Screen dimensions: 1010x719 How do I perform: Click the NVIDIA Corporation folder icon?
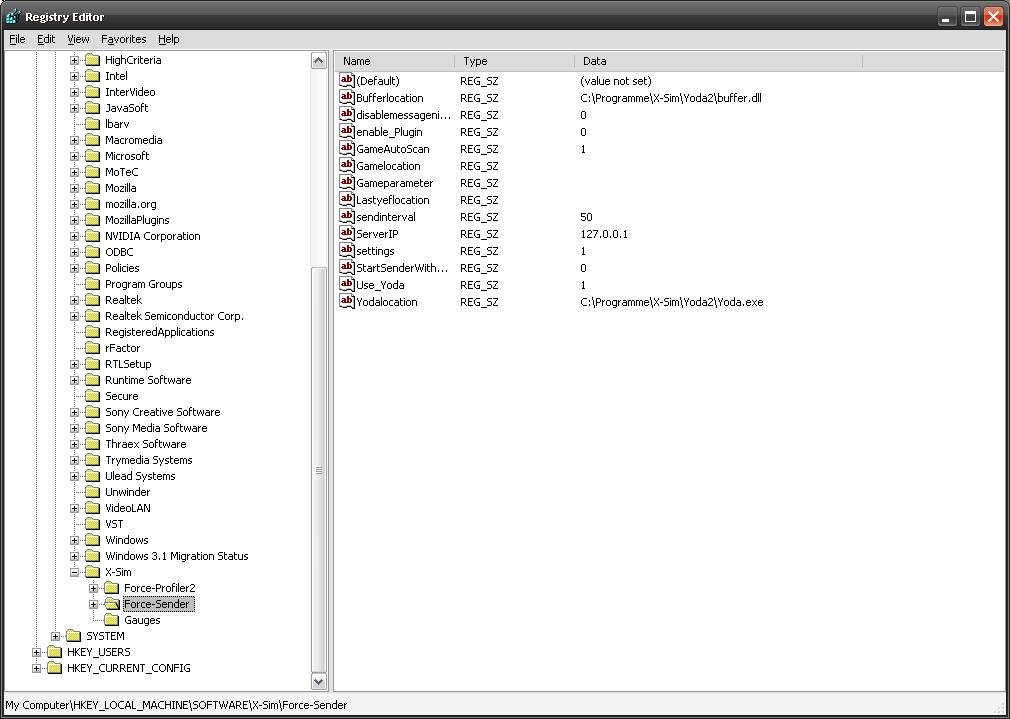(x=93, y=236)
